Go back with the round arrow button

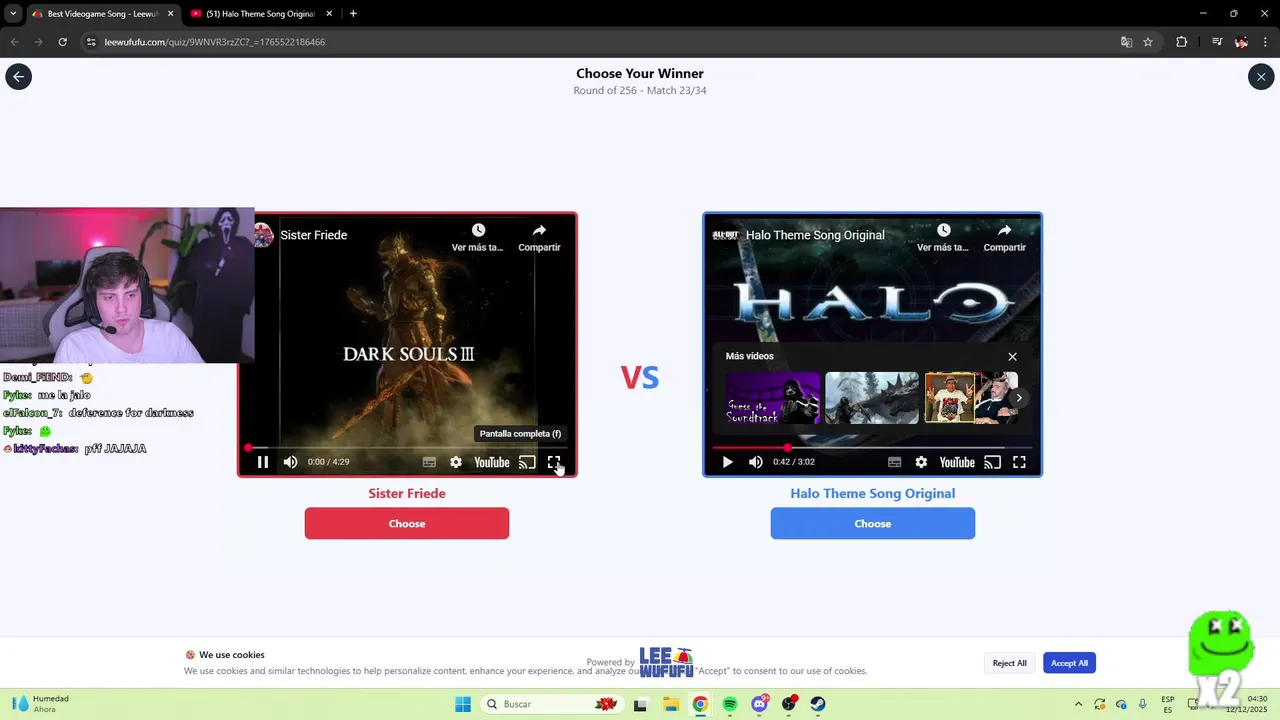pos(18,77)
